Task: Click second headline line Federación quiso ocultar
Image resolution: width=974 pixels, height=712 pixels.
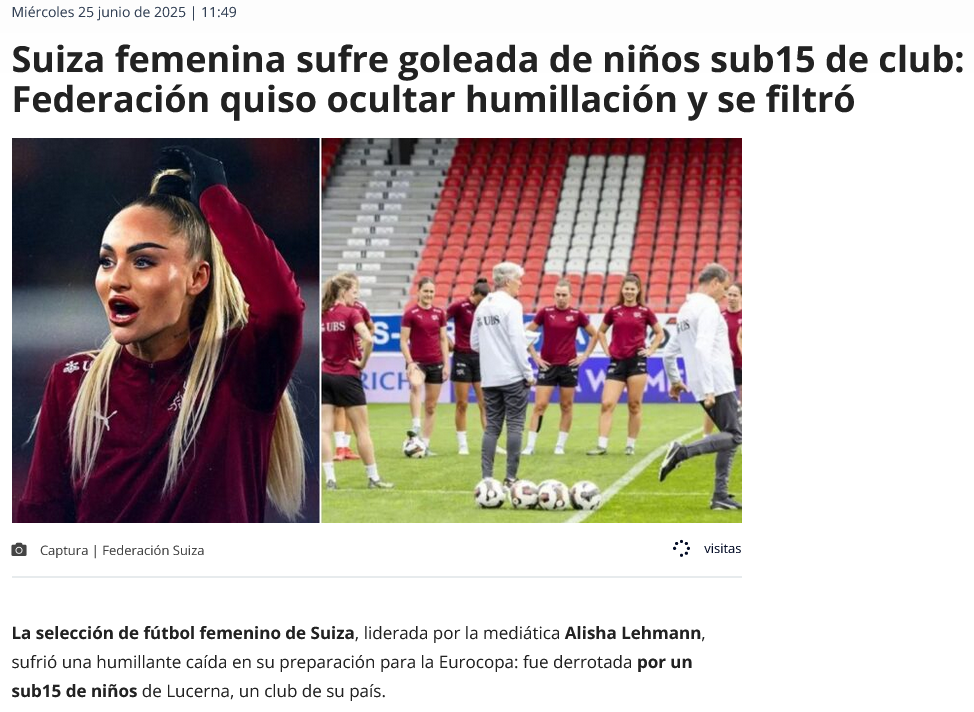Action: tap(236, 99)
